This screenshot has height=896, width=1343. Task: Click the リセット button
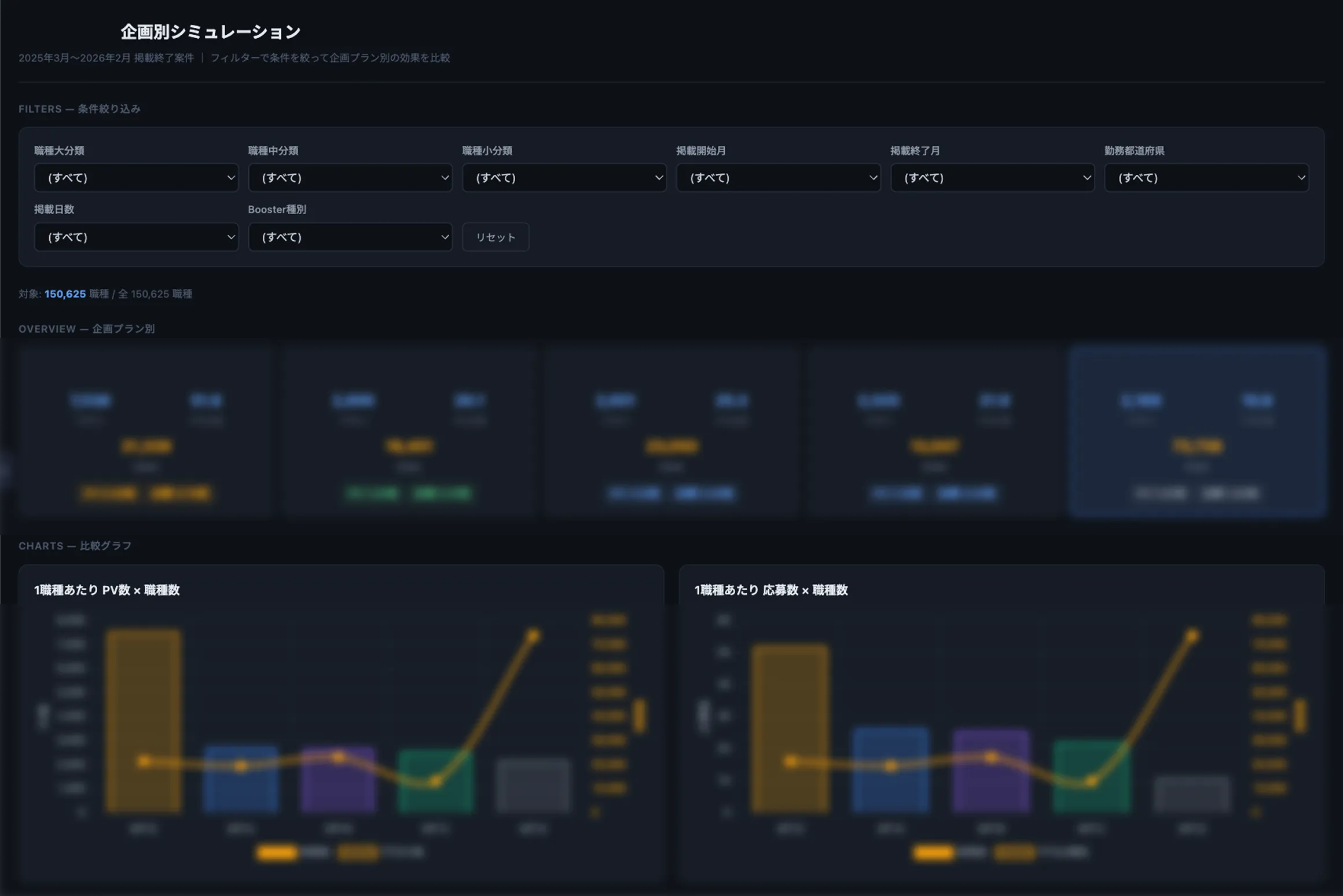point(496,237)
